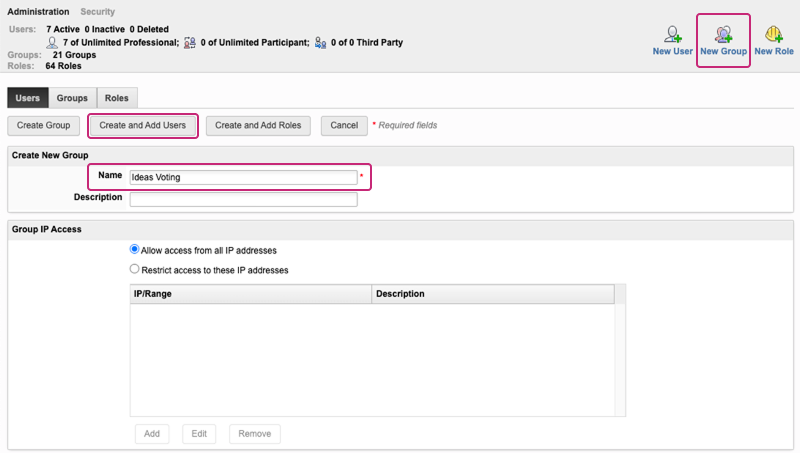This screenshot has height=453, width=800.
Task: Click the '0 Deleted' users count
Action: click(x=149, y=30)
